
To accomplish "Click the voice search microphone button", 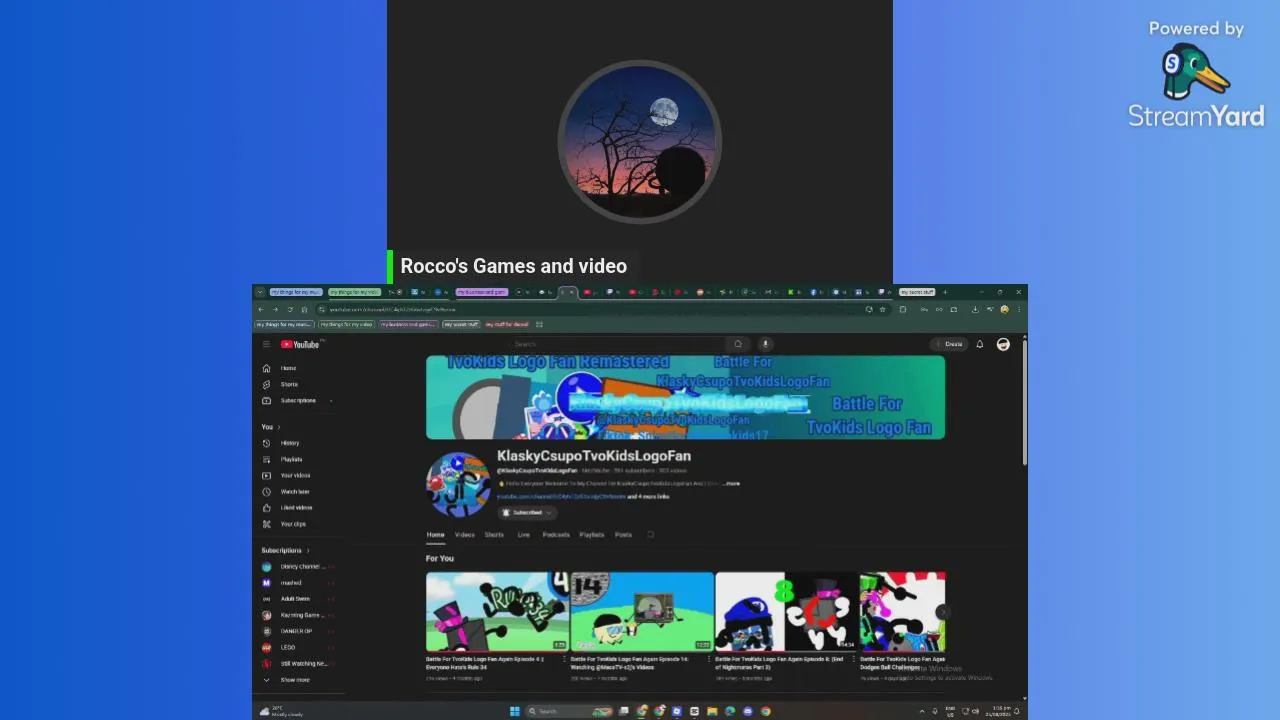I will tap(765, 344).
